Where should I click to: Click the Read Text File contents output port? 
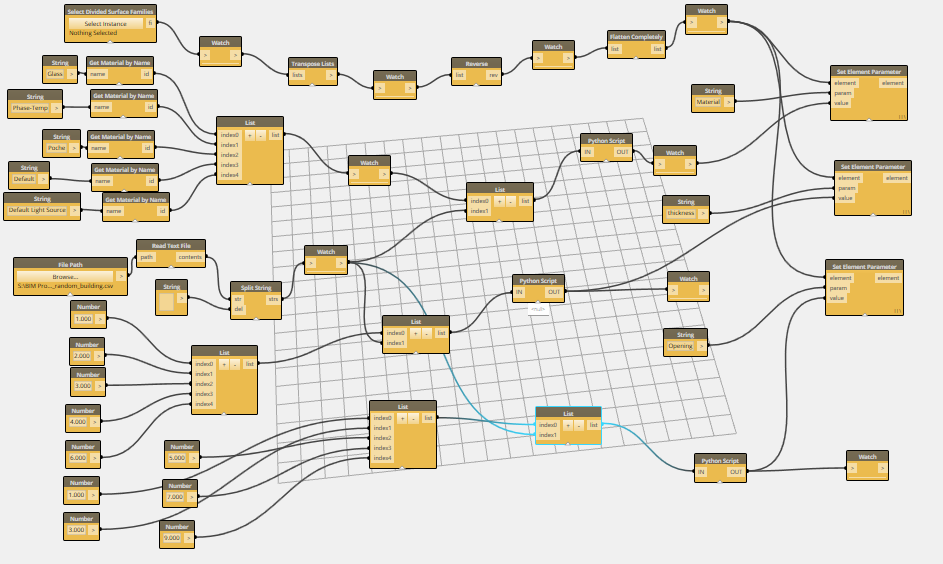[x=190, y=257]
